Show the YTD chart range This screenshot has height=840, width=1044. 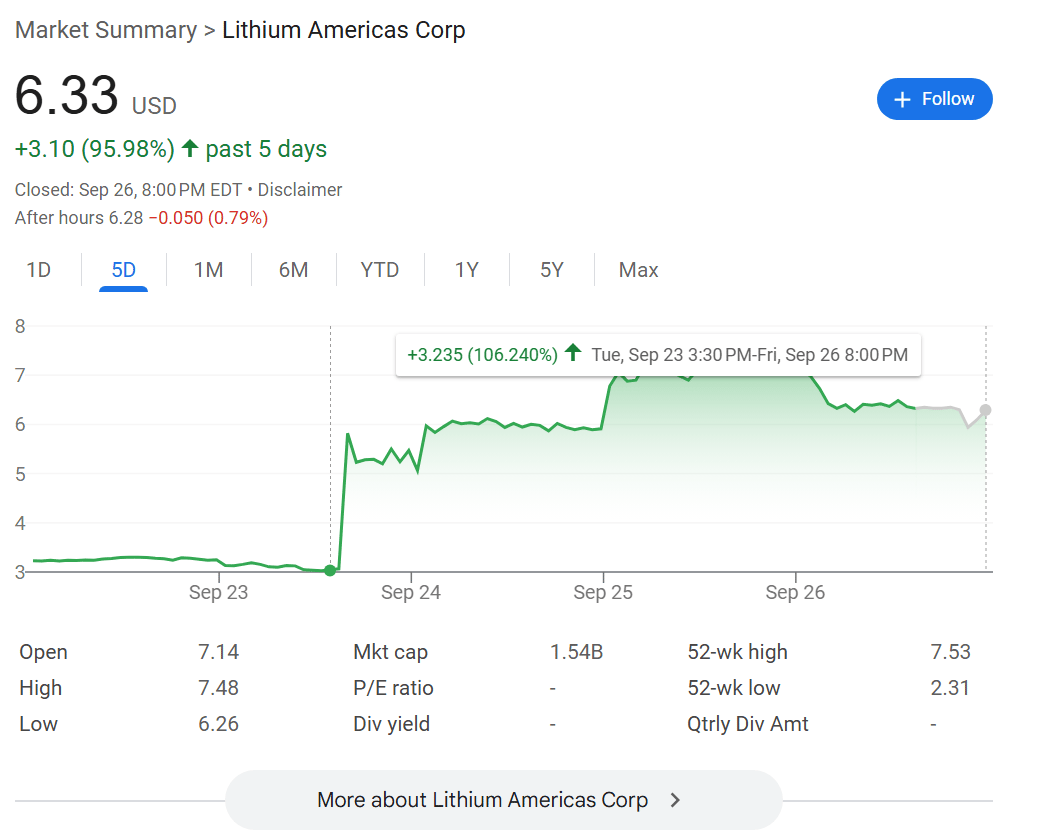[380, 270]
